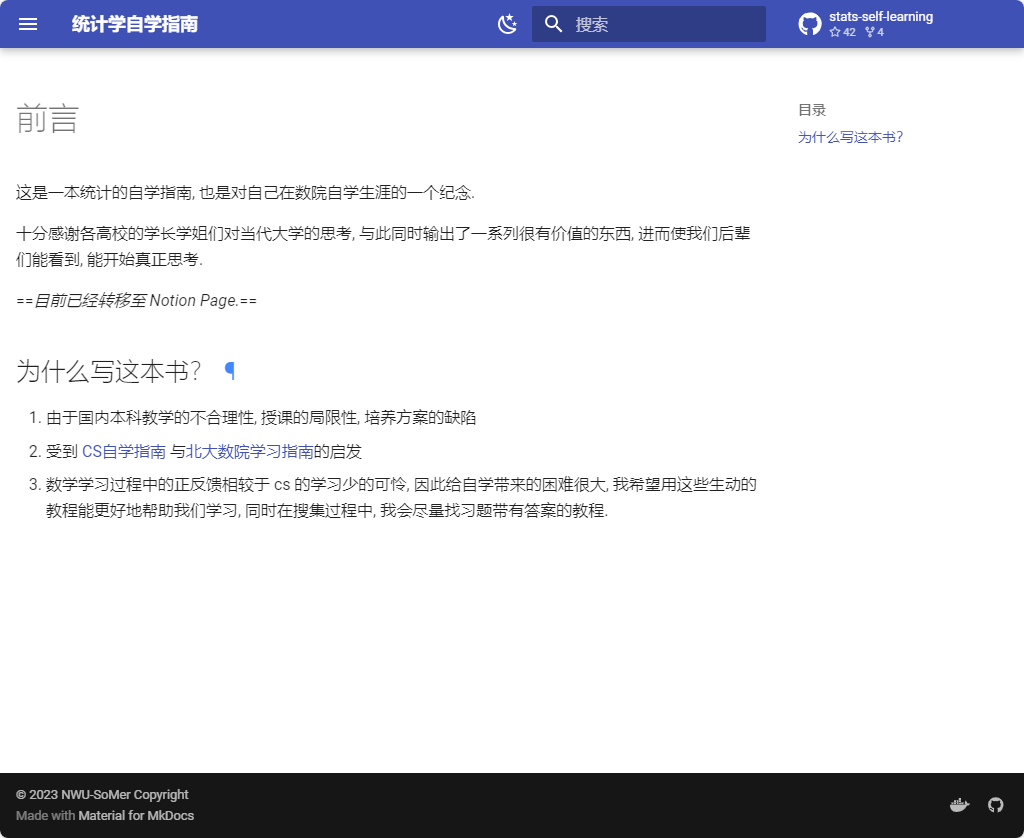Click the site title 统计学自学指南
Image resolution: width=1024 pixels, height=838 pixels.
[135, 24]
